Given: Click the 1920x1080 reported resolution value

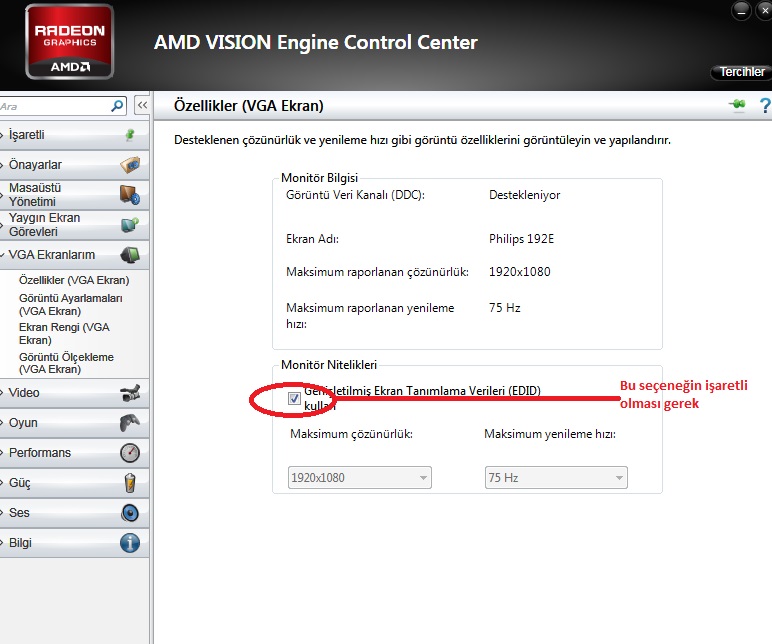Looking at the screenshot, I should pyautogui.click(x=519, y=272).
